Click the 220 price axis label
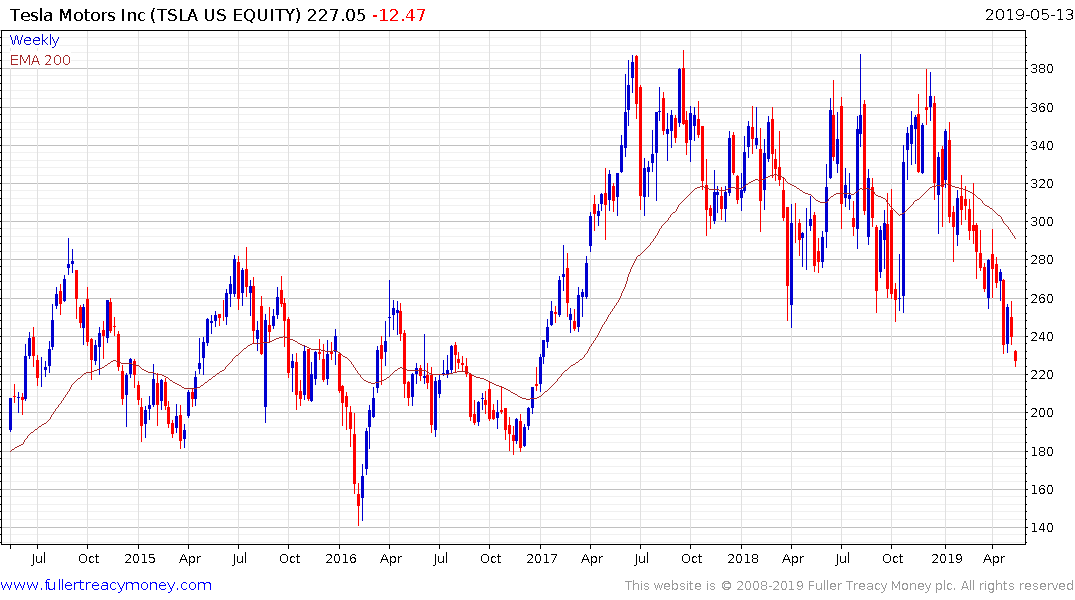 (1042, 374)
